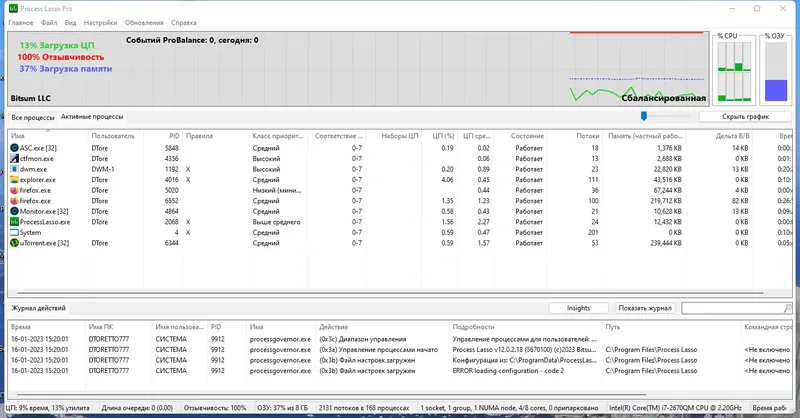The image size is (800, 418).
Task: Select log entry Управление процессами начато
Action: click(x=379, y=350)
